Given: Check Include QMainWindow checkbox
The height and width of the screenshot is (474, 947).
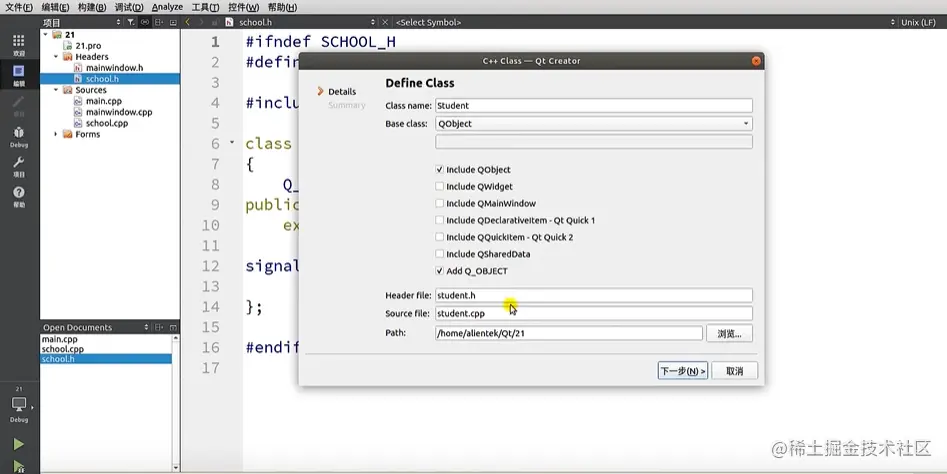Looking at the screenshot, I should (440, 203).
